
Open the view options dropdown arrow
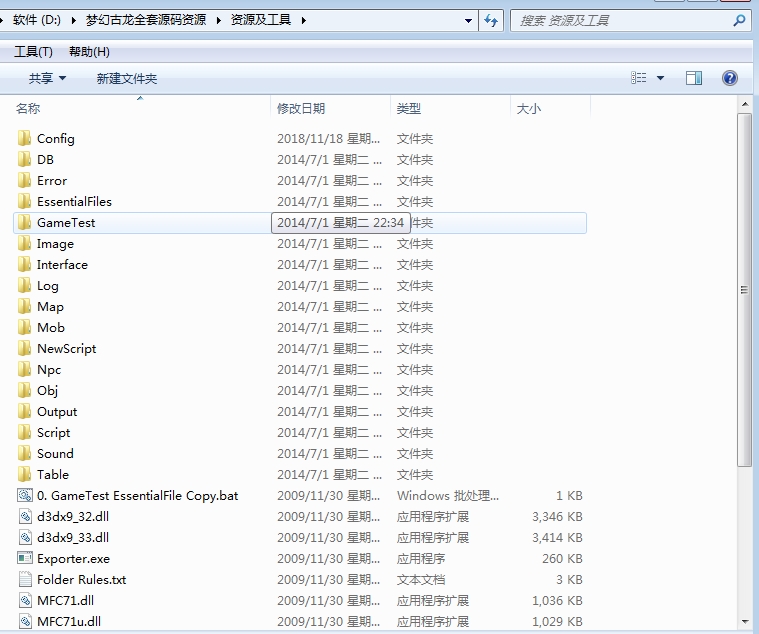tap(660, 78)
